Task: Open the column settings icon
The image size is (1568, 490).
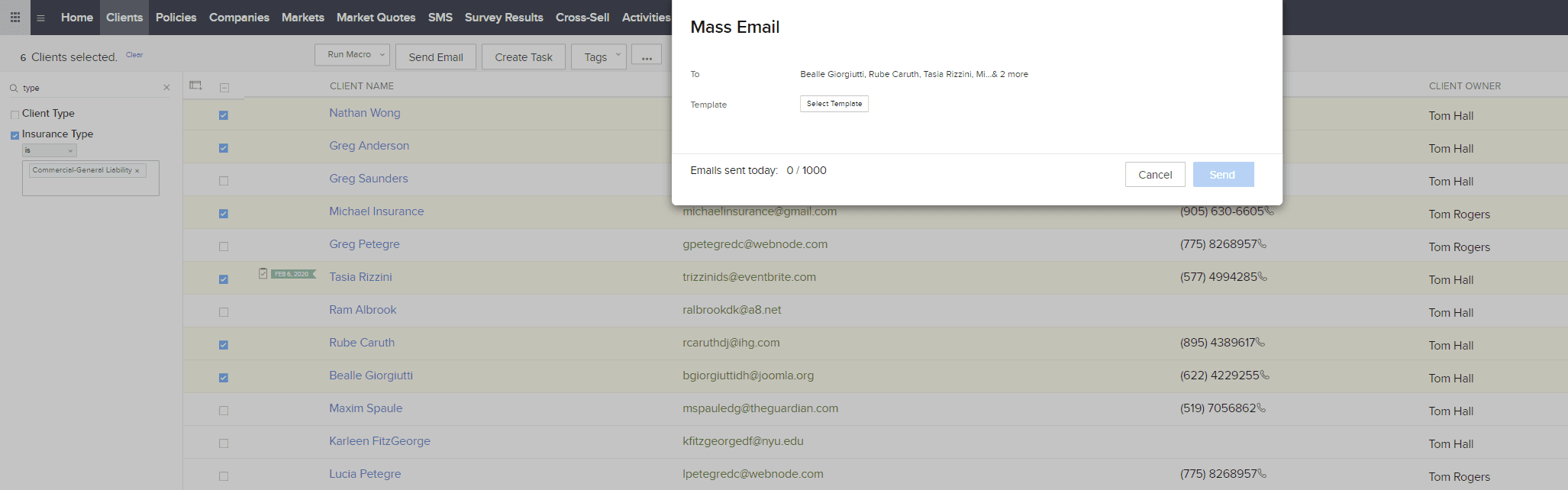Action: [196, 85]
